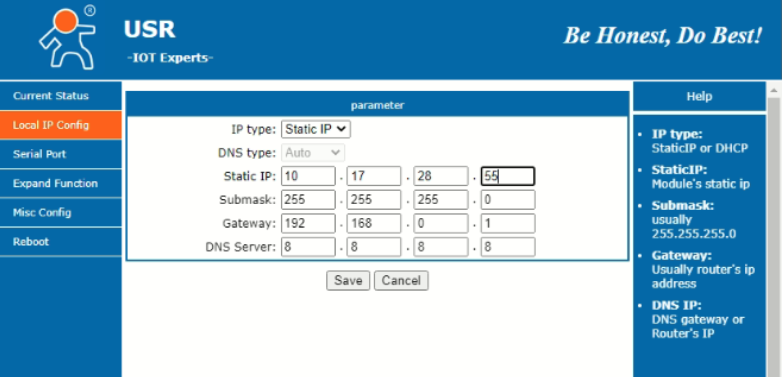
Task: Click the parameter panel header
Action: (378, 105)
